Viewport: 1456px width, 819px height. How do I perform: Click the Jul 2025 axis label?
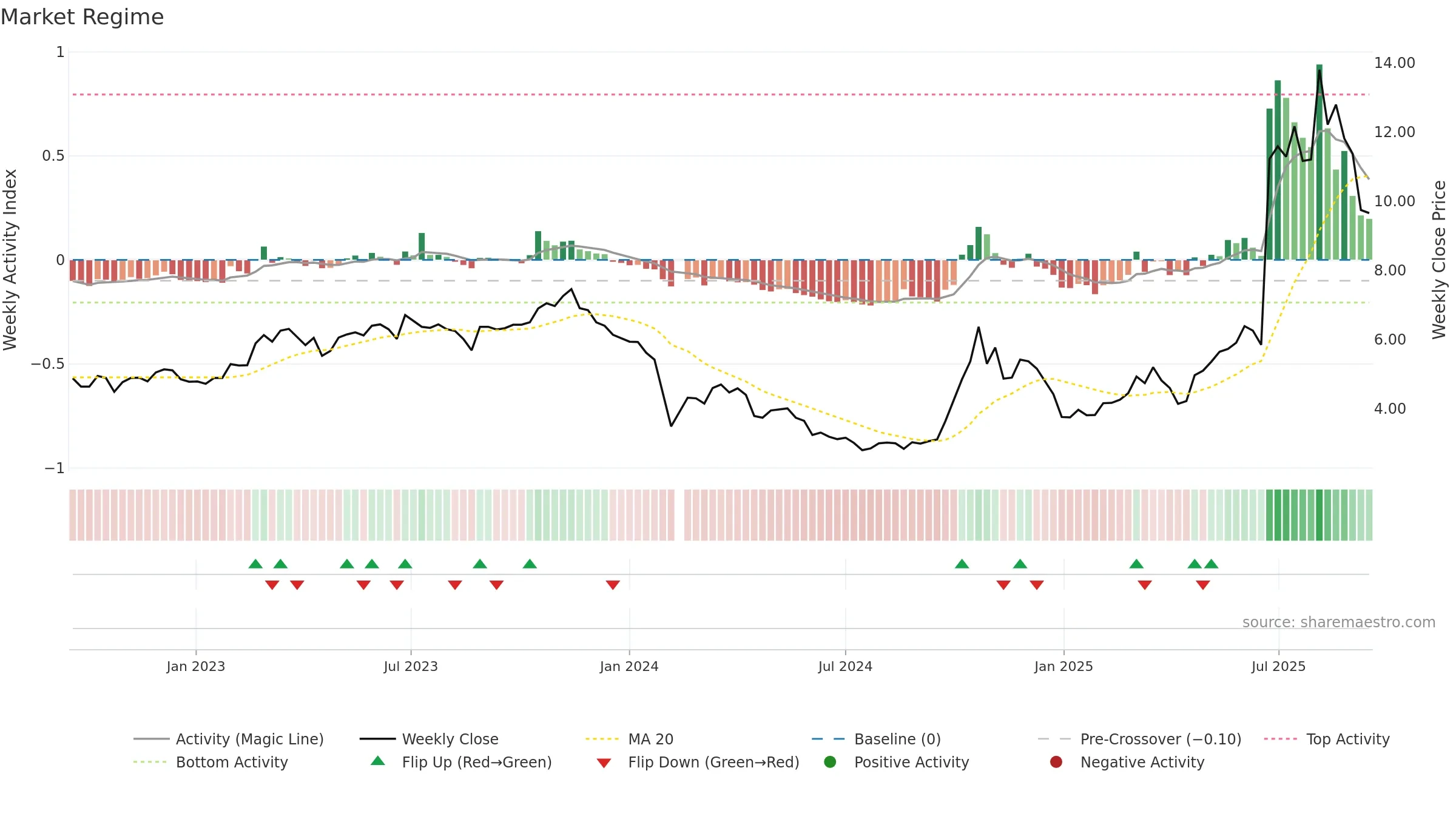(1278, 666)
